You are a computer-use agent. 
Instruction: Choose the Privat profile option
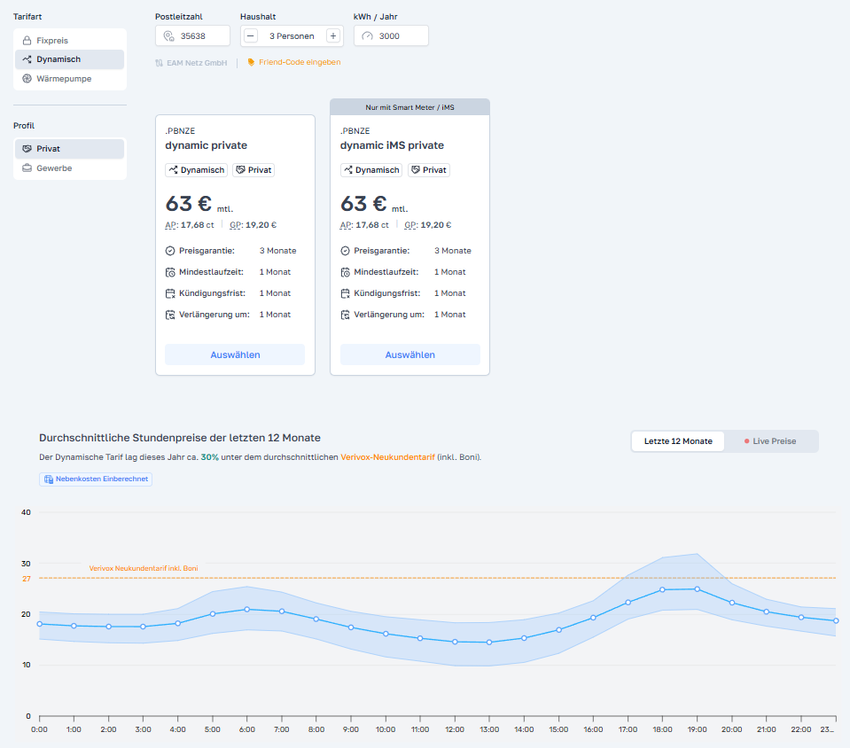[x=70, y=149]
